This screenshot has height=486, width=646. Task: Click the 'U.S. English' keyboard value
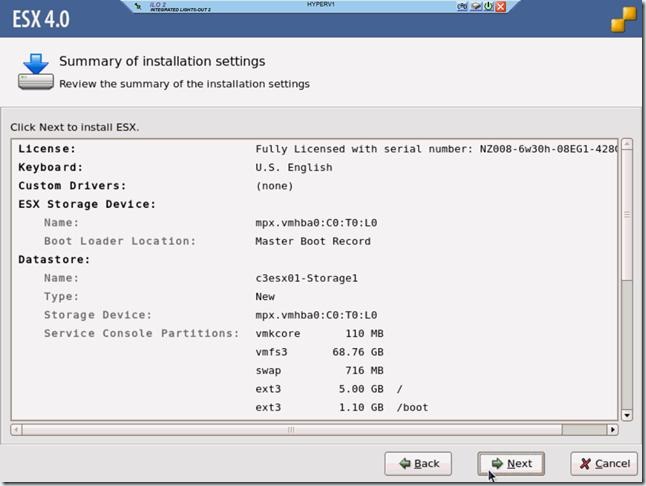point(294,168)
